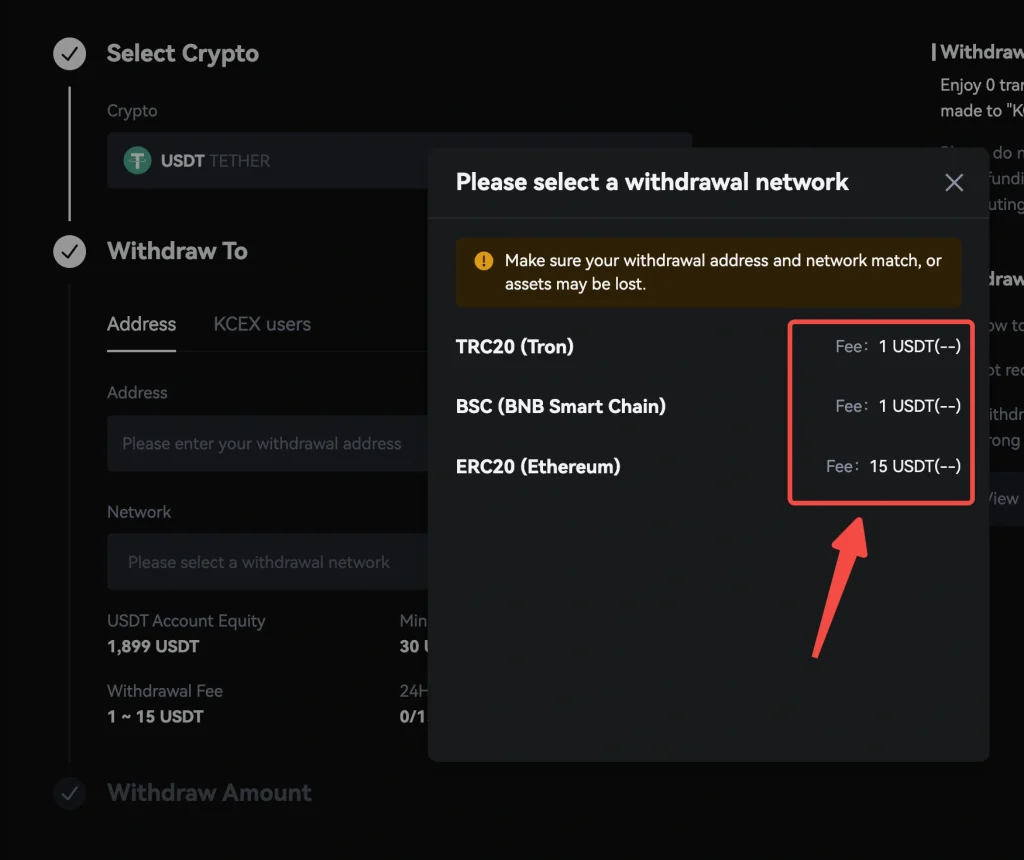Select TRC20 (Tron) network option
This screenshot has width=1024, height=860.
tap(515, 347)
